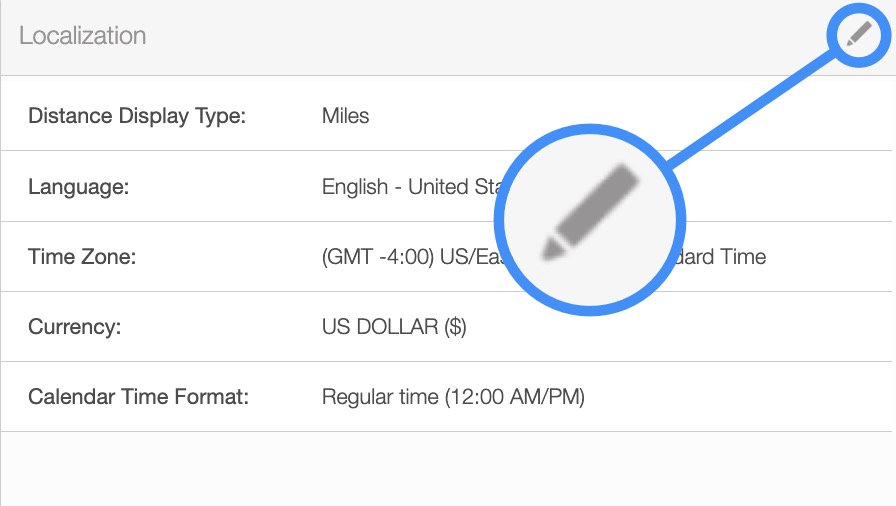Select the Currency field label
Screen dimensions: 896x506
75,327
